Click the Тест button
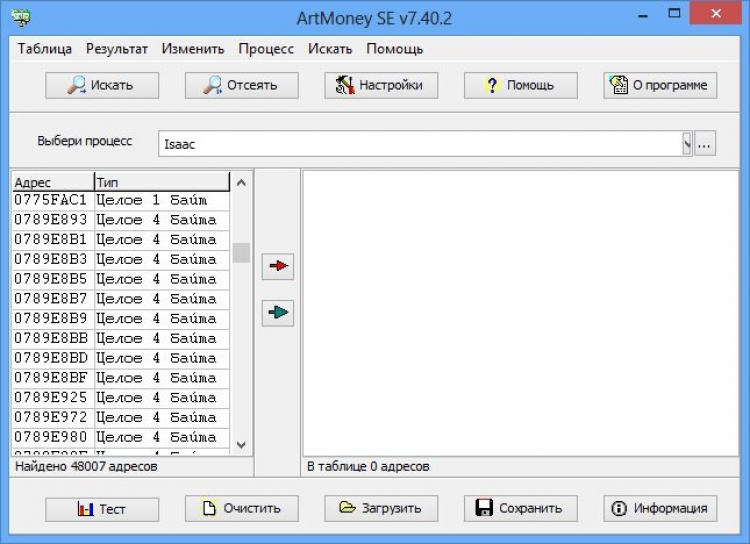This screenshot has height=544, width=750. [x=102, y=509]
